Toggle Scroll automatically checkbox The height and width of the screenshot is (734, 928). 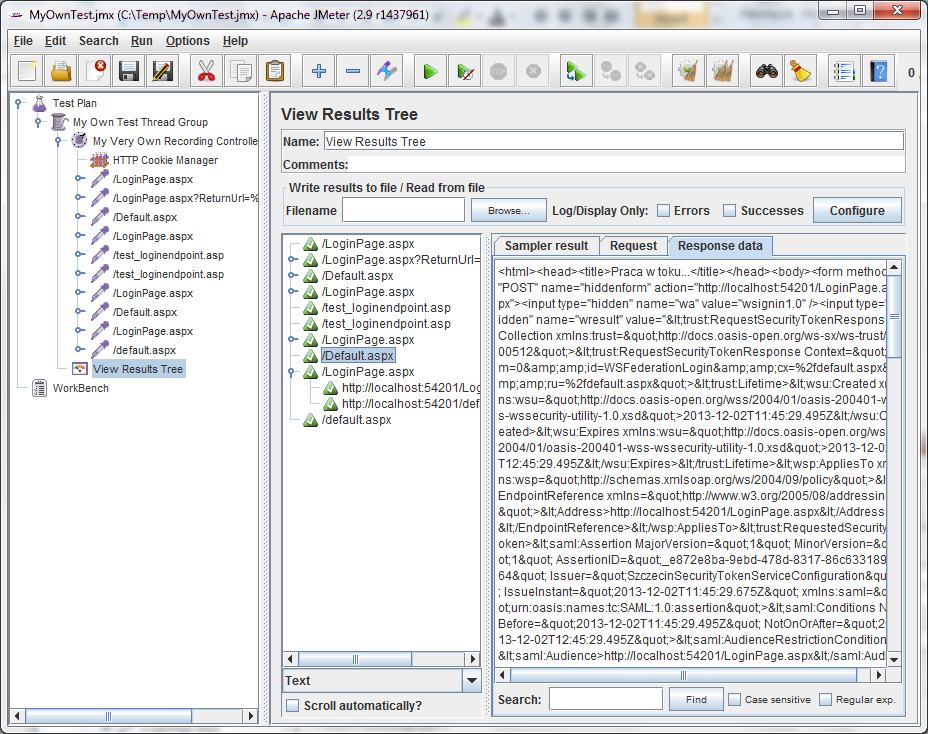point(292,706)
